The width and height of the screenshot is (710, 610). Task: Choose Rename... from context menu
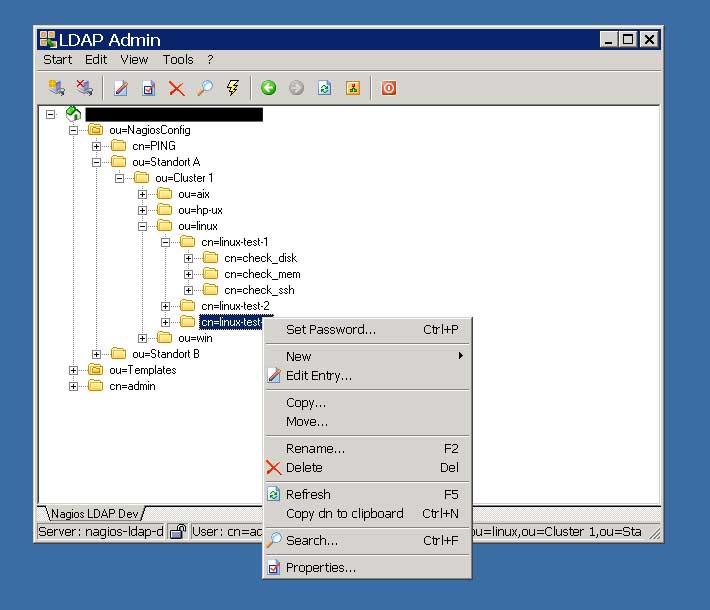[x=367, y=449]
